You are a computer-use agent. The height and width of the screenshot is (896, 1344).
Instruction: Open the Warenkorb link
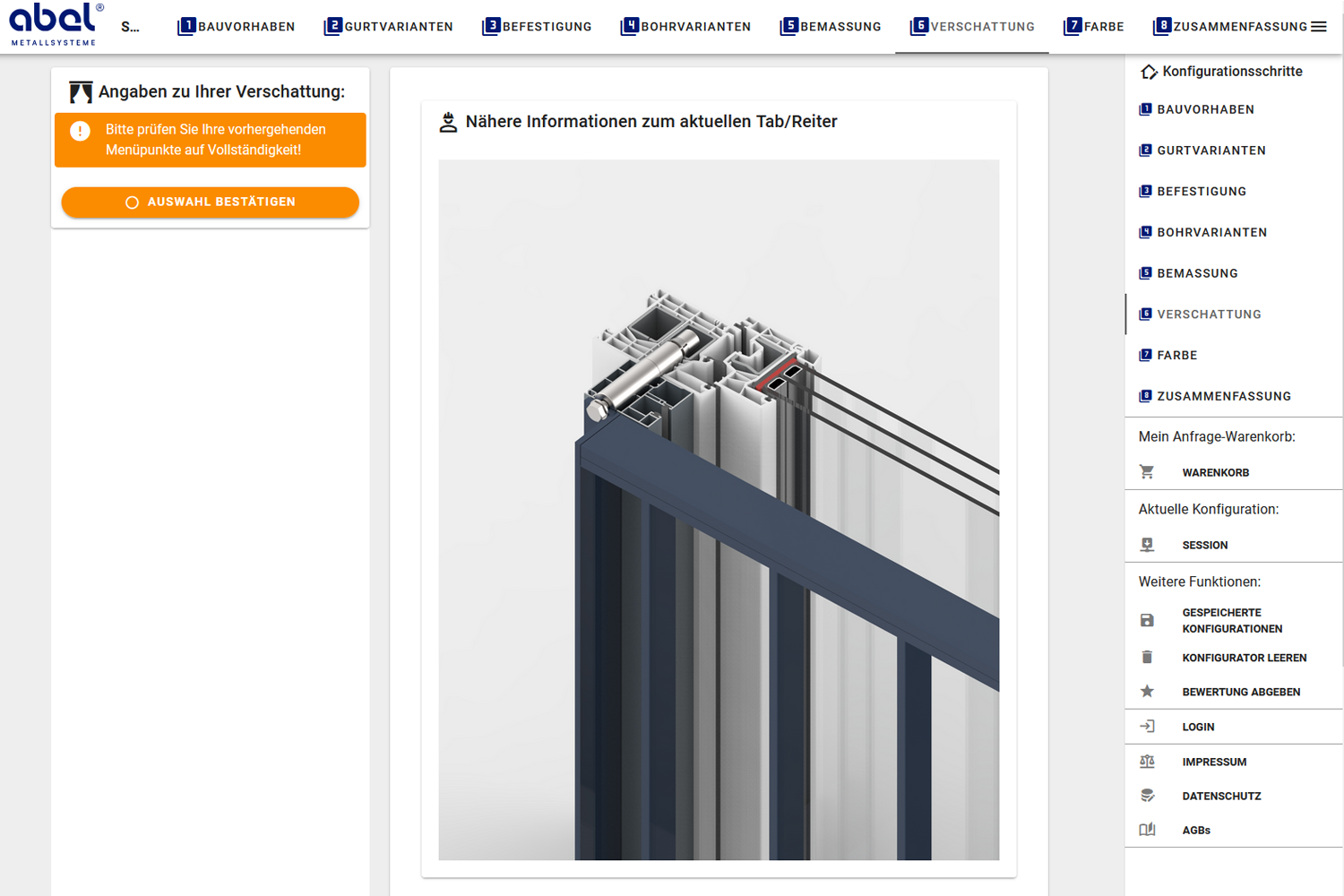(x=1216, y=473)
